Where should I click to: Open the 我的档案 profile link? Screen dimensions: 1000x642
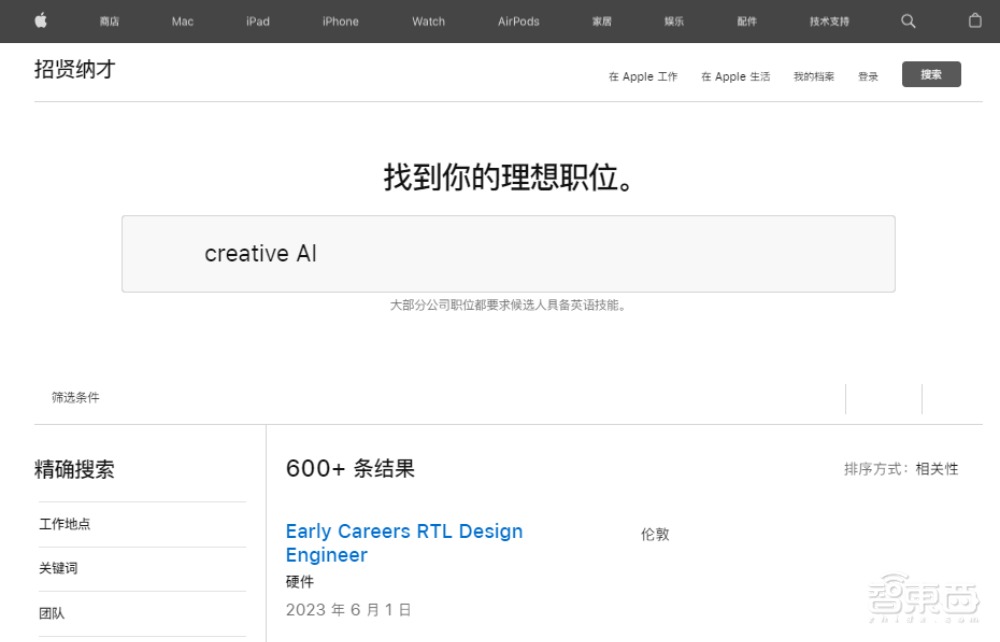point(813,76)
